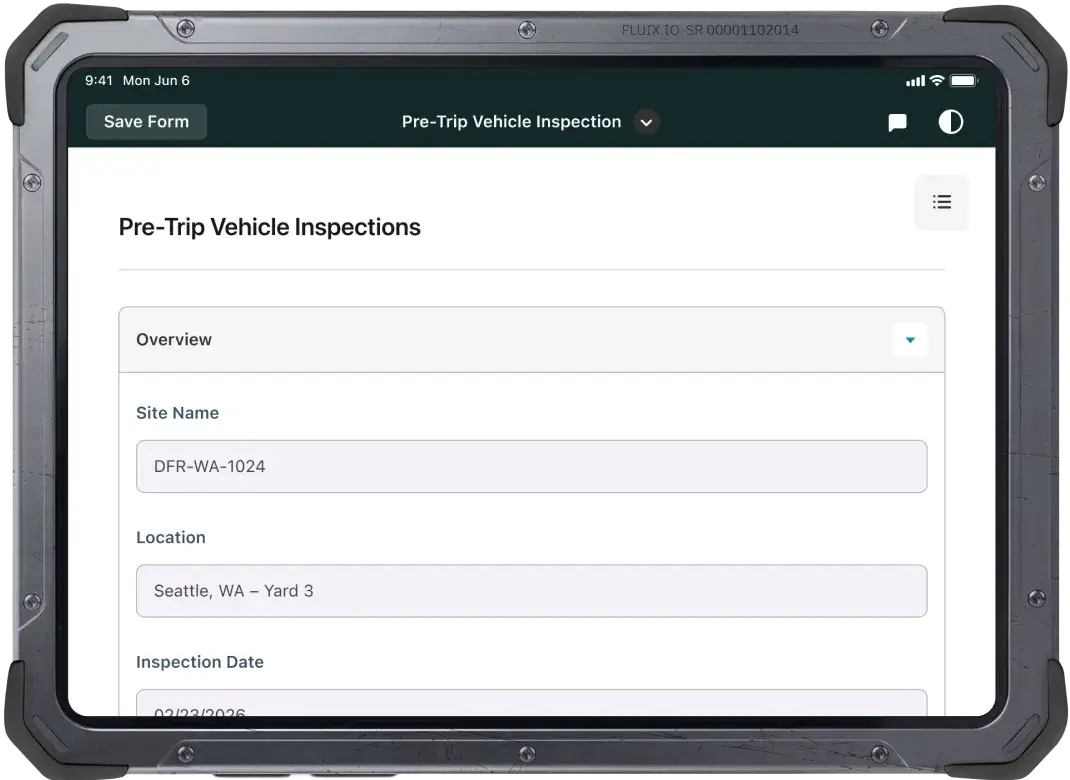Click the cellular signal strength icon

tap(914, 80)
